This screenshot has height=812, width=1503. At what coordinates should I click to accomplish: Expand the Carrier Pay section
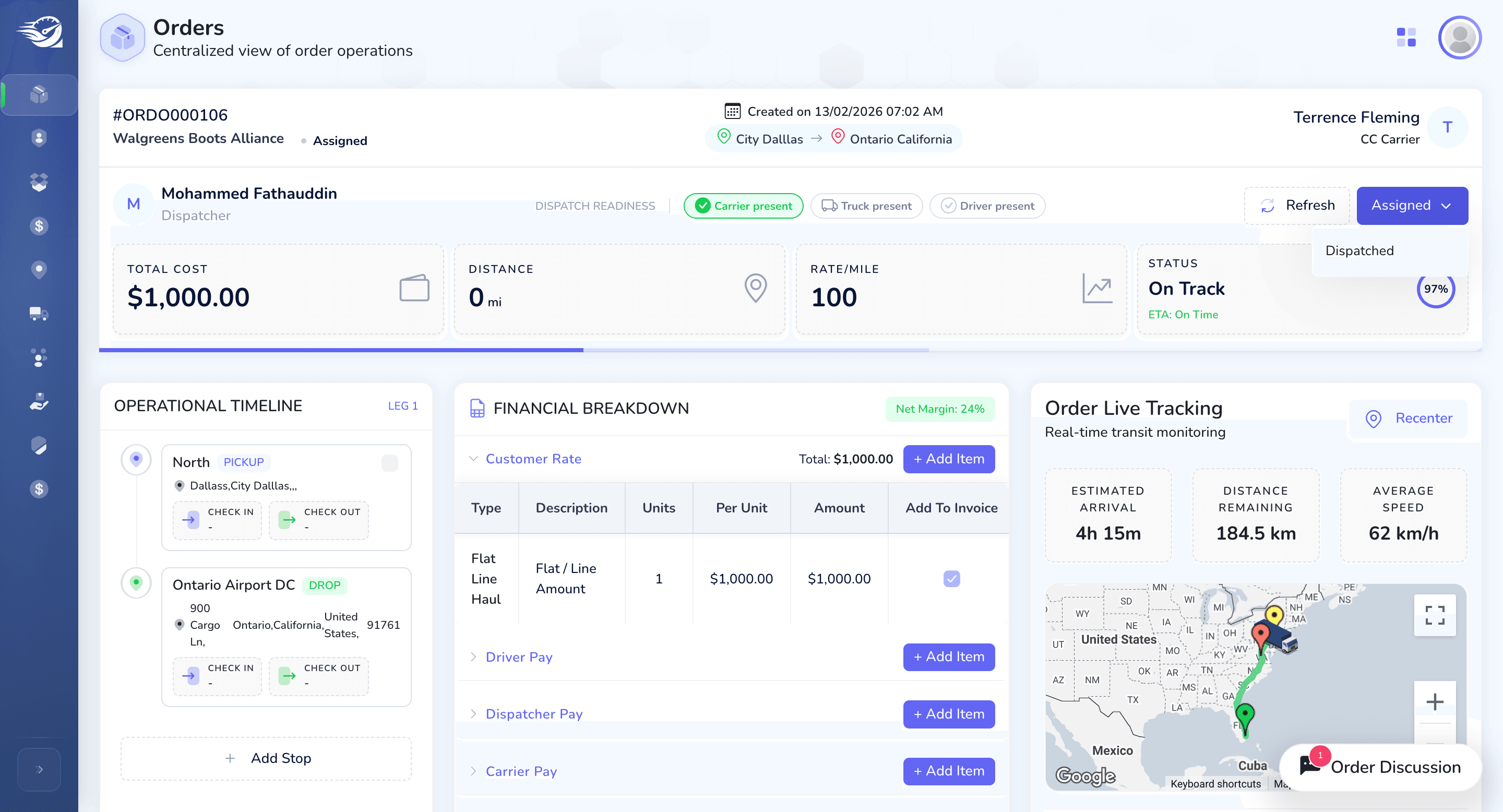pos(473,771)
